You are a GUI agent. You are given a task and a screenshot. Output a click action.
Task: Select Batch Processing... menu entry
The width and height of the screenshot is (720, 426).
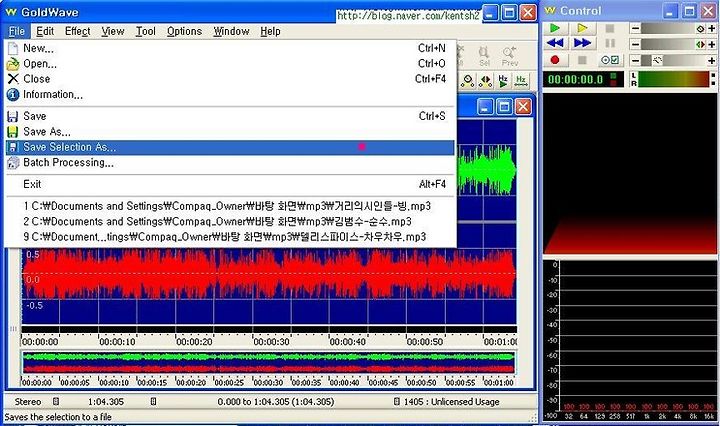230,163
